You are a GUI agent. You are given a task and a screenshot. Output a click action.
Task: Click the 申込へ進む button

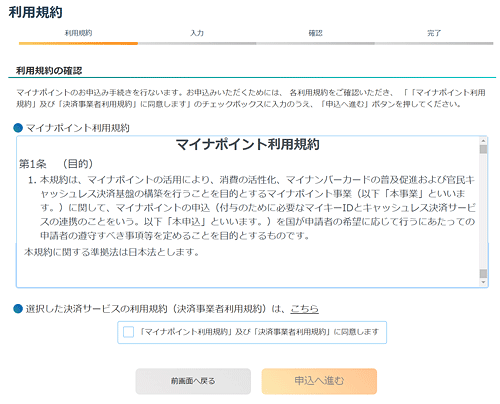319,381
